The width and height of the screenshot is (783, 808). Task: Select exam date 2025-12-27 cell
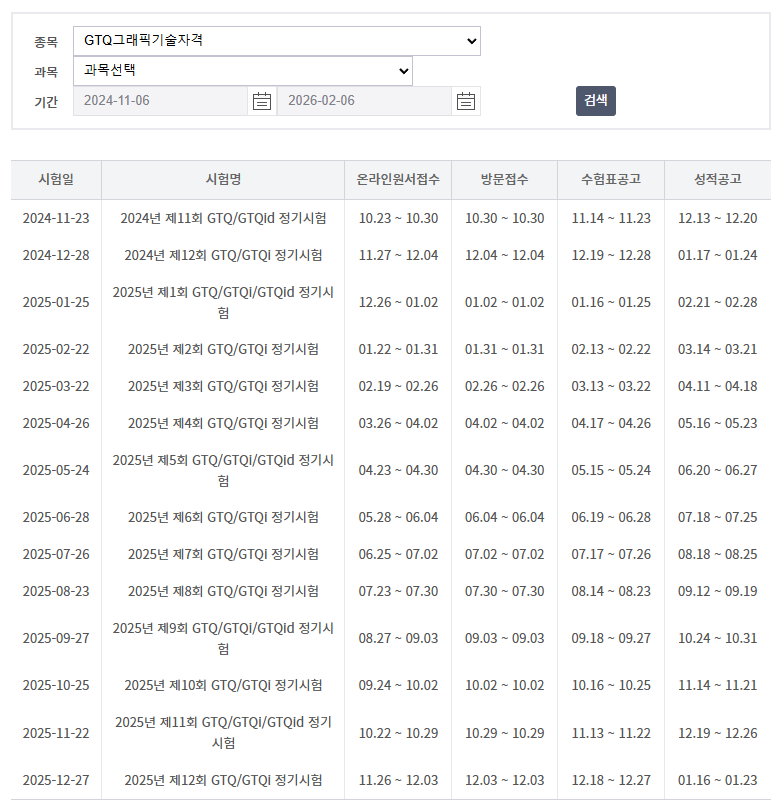[56, 780]
